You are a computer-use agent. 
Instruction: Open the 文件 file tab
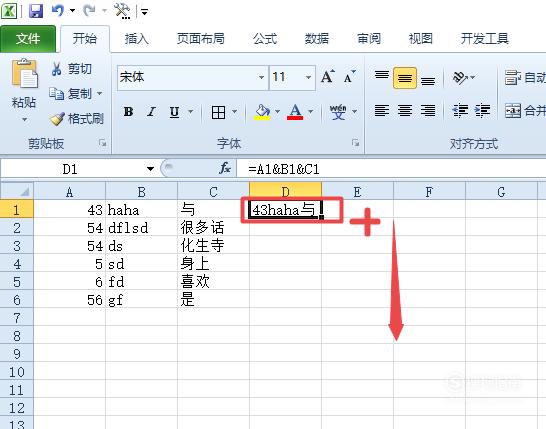point(28,39)
